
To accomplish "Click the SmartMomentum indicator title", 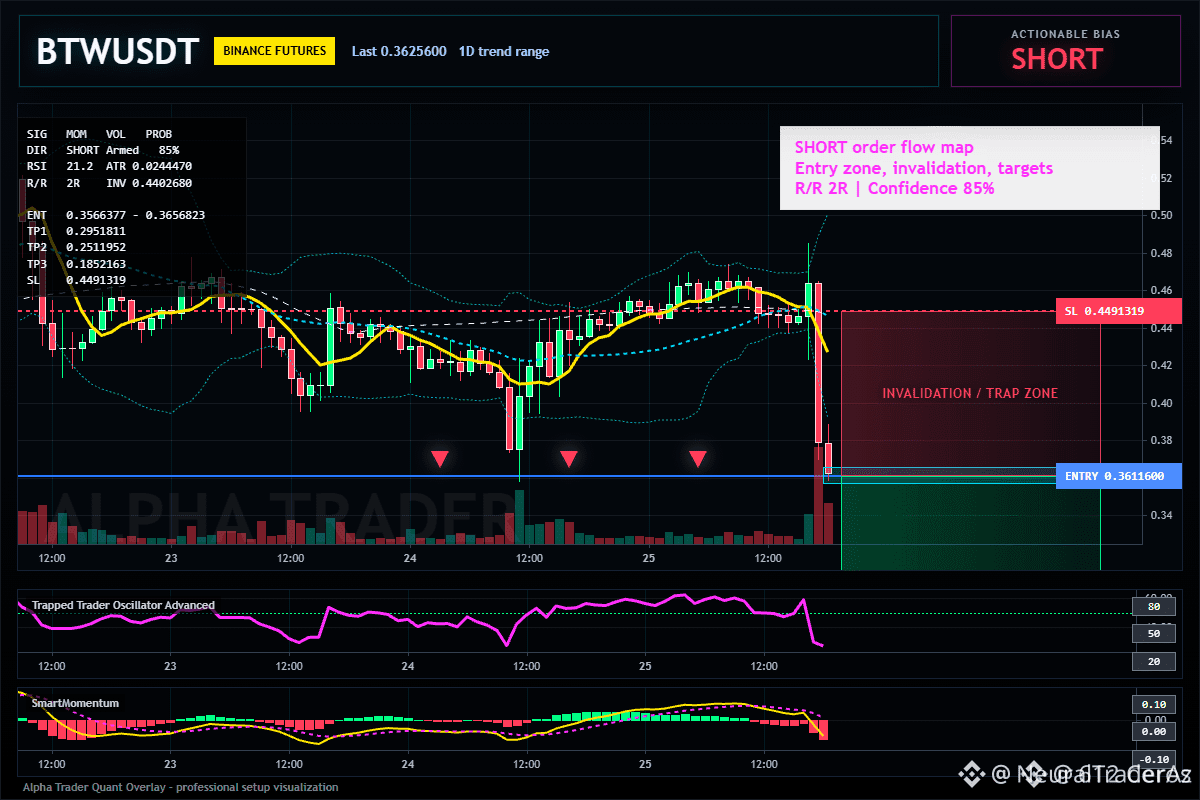I will coord(75,703).
